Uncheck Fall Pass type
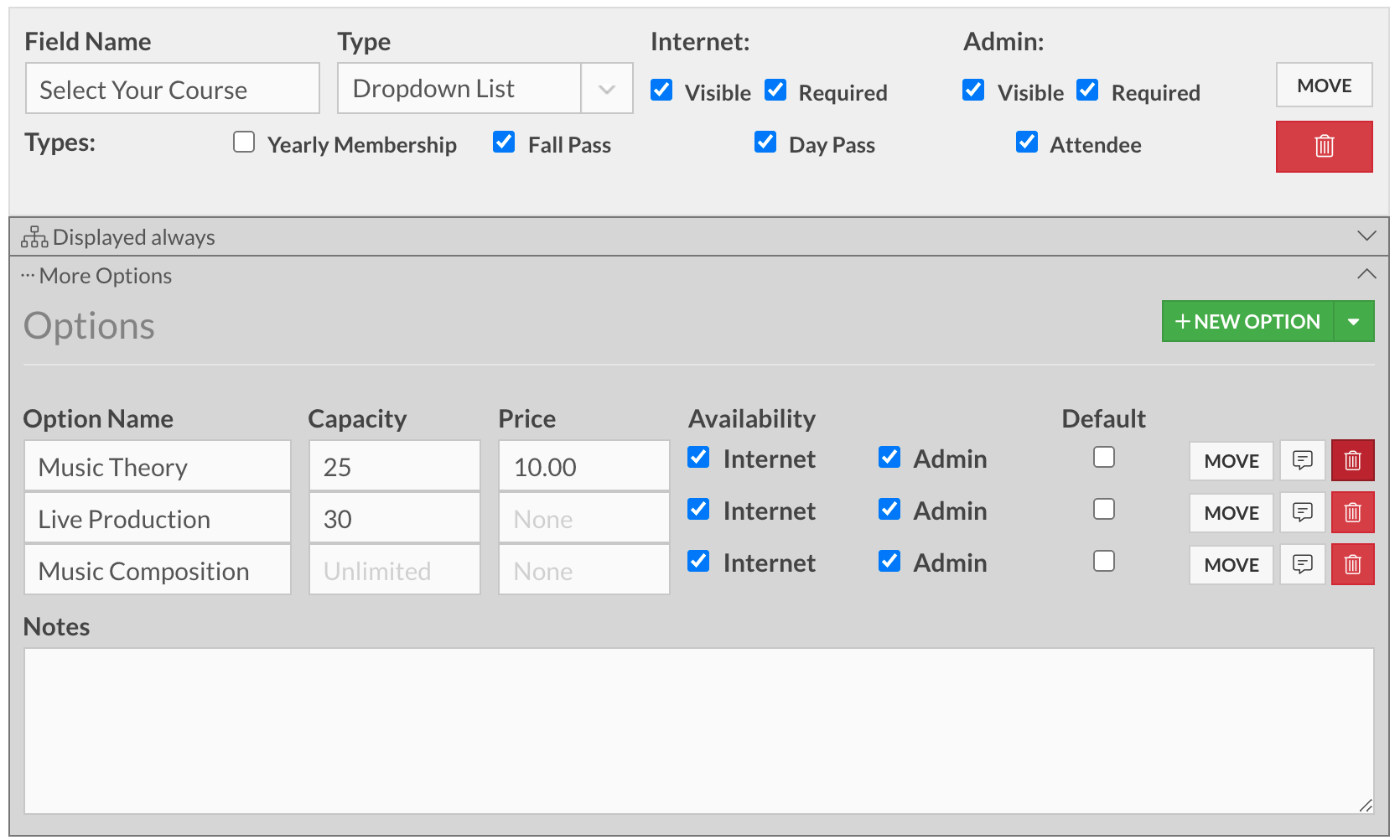Viewport: 1400px width, 840px height. (504, 142)
